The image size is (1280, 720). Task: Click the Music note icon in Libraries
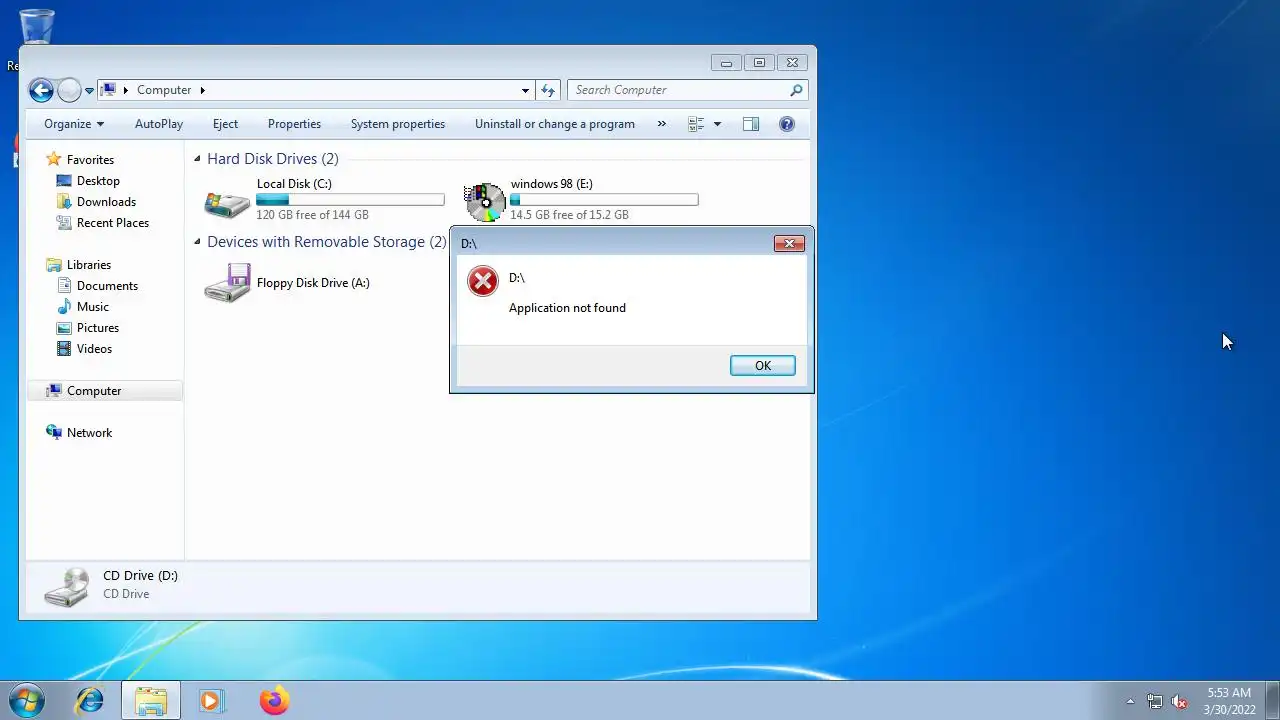pyautogui.click(x=64, y=307)
